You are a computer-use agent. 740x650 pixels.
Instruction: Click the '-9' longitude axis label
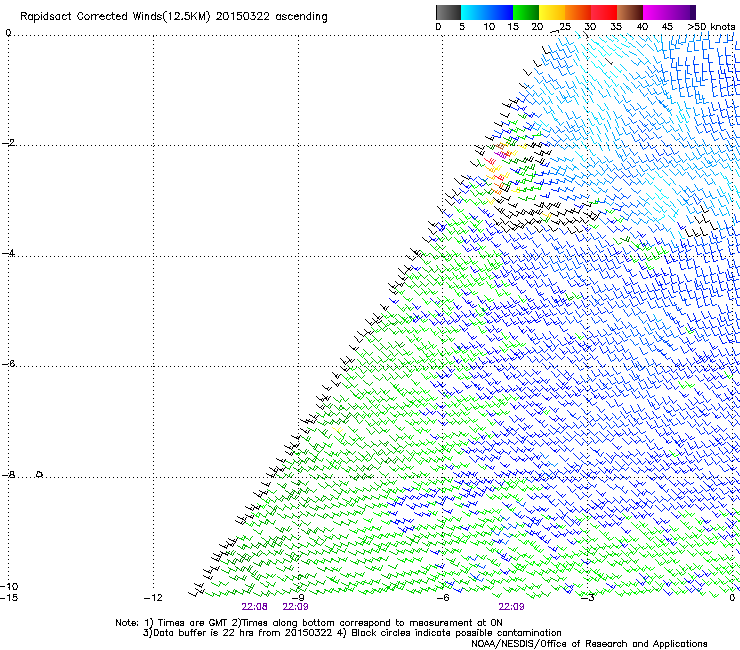298,598
